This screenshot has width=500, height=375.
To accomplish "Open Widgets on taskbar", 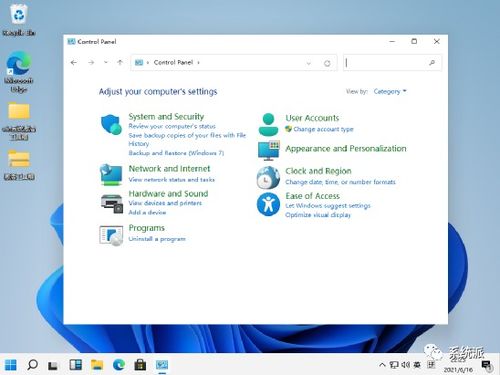I will [75, 365].
